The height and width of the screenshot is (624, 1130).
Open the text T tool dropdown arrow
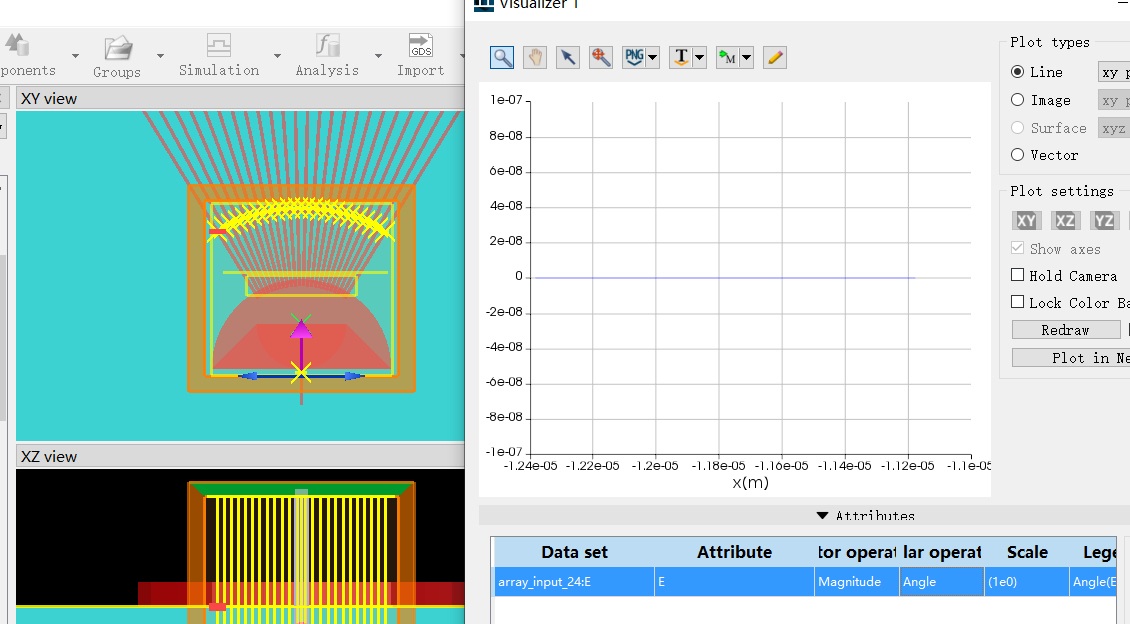tap(699, 58)
